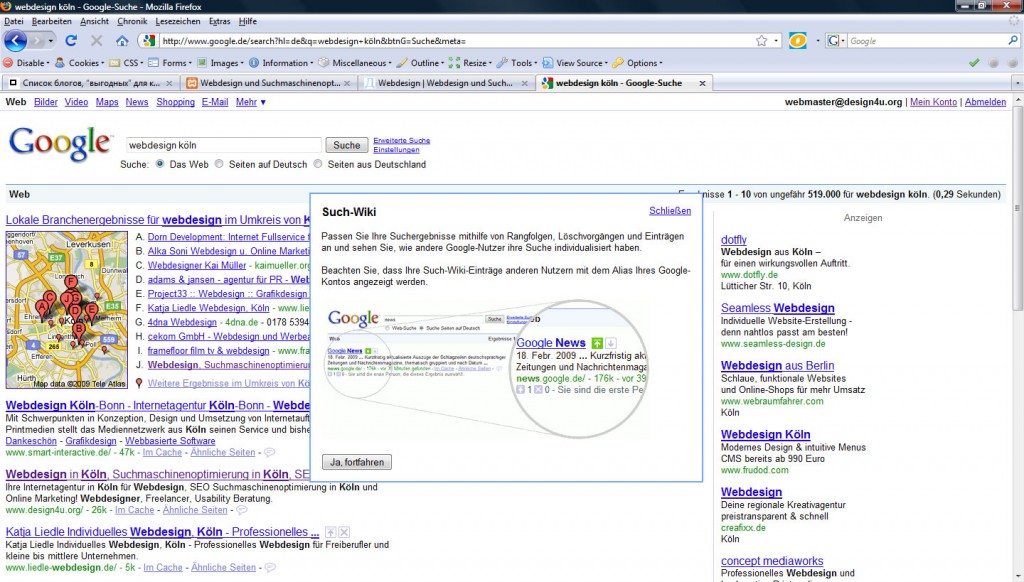Click the Google search query field
Image resolution: width=1024 pixels, height=582 pixels.
coord(223,145)
